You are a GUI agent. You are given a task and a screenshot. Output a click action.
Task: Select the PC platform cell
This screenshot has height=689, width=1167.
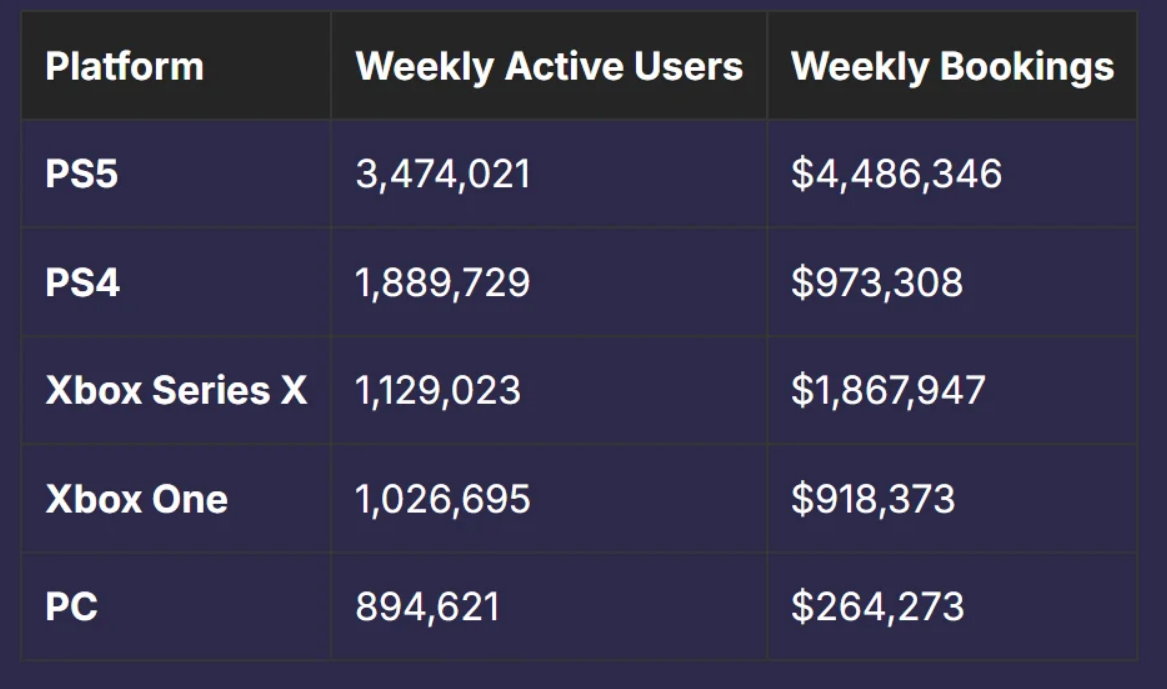(72, 607)
